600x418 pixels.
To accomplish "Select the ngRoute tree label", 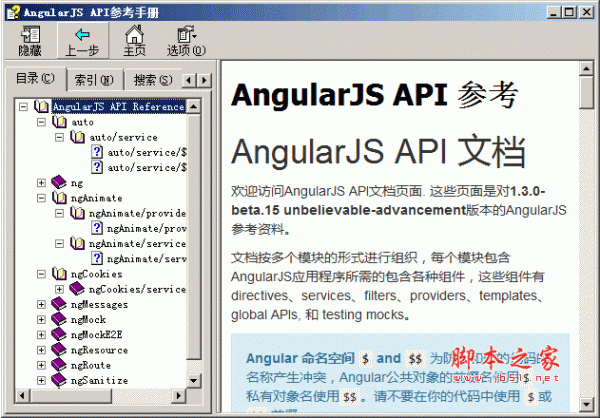I will [91, 366].
